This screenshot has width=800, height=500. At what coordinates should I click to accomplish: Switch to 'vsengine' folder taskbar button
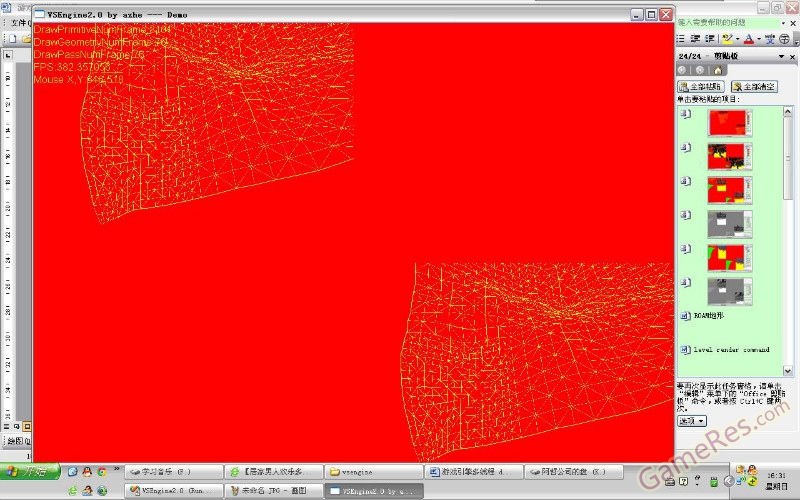(x=374, y=472)
